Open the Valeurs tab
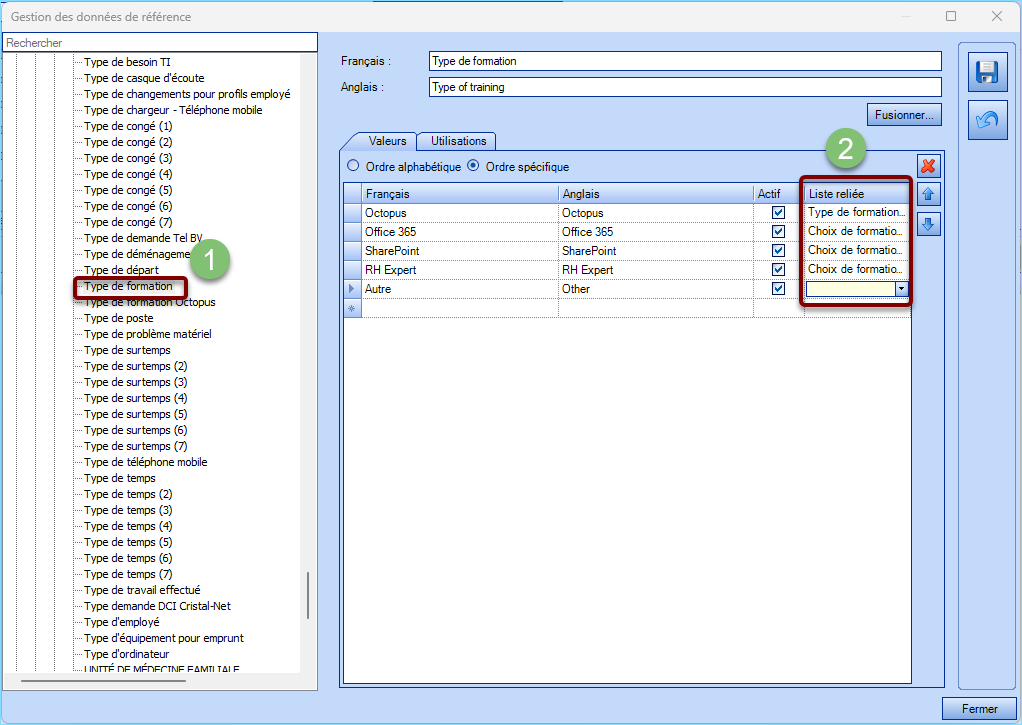Screen dimensions: 1022x725 click(381, 142)
